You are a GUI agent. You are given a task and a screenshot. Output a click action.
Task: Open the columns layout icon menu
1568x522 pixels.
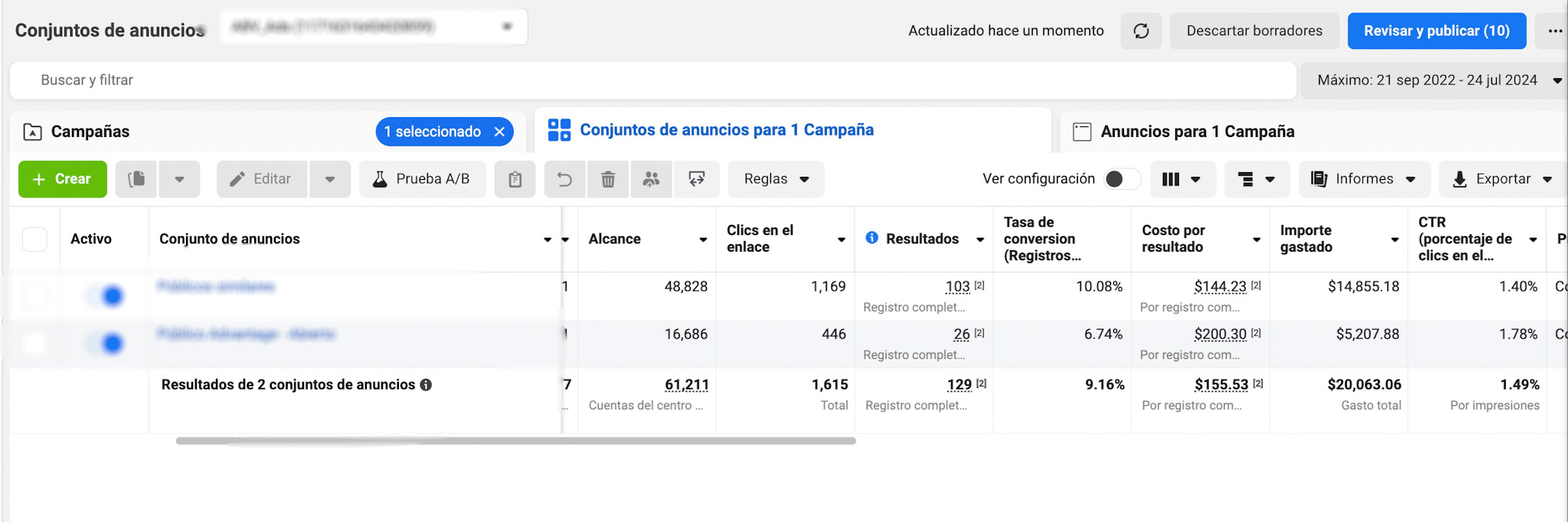click(1181, 179)
